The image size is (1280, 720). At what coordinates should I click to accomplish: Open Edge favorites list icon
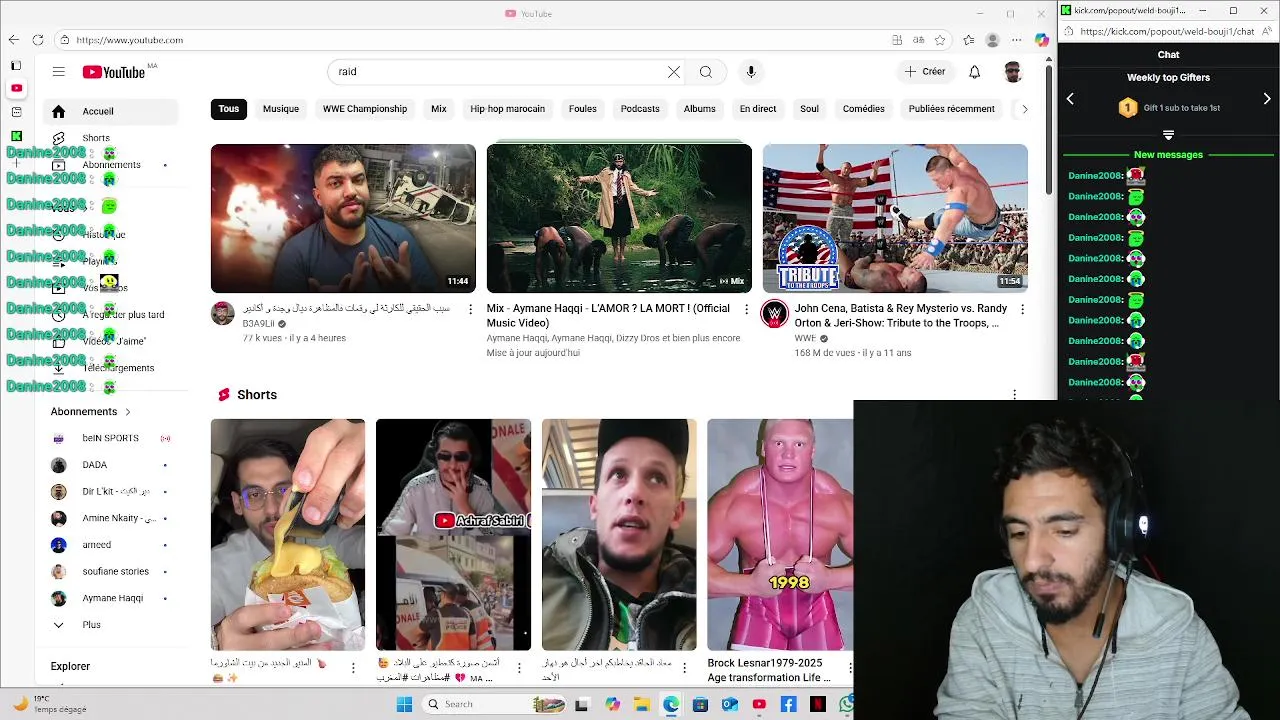[968, 40]
